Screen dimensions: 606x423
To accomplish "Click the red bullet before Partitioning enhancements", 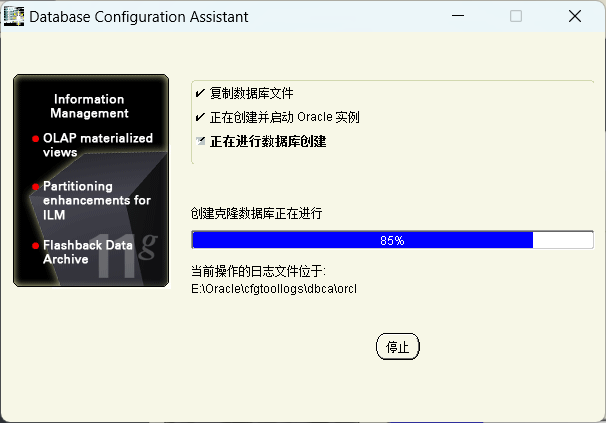I will 36,187.
